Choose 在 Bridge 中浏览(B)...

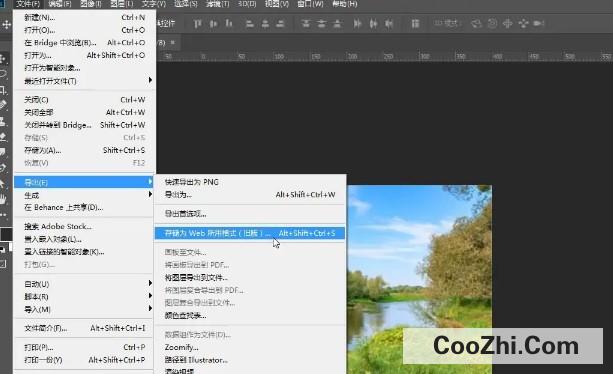click(84, 42)
